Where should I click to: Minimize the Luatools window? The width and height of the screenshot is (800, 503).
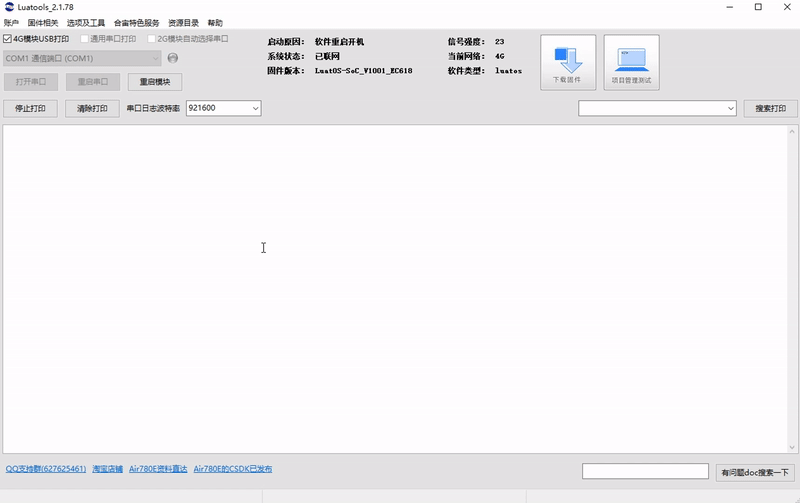(730, 7)
